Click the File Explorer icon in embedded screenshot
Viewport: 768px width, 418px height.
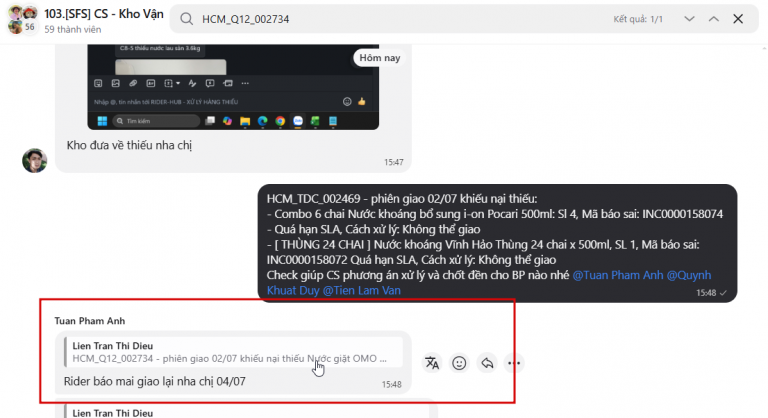(x=245, y=121)
